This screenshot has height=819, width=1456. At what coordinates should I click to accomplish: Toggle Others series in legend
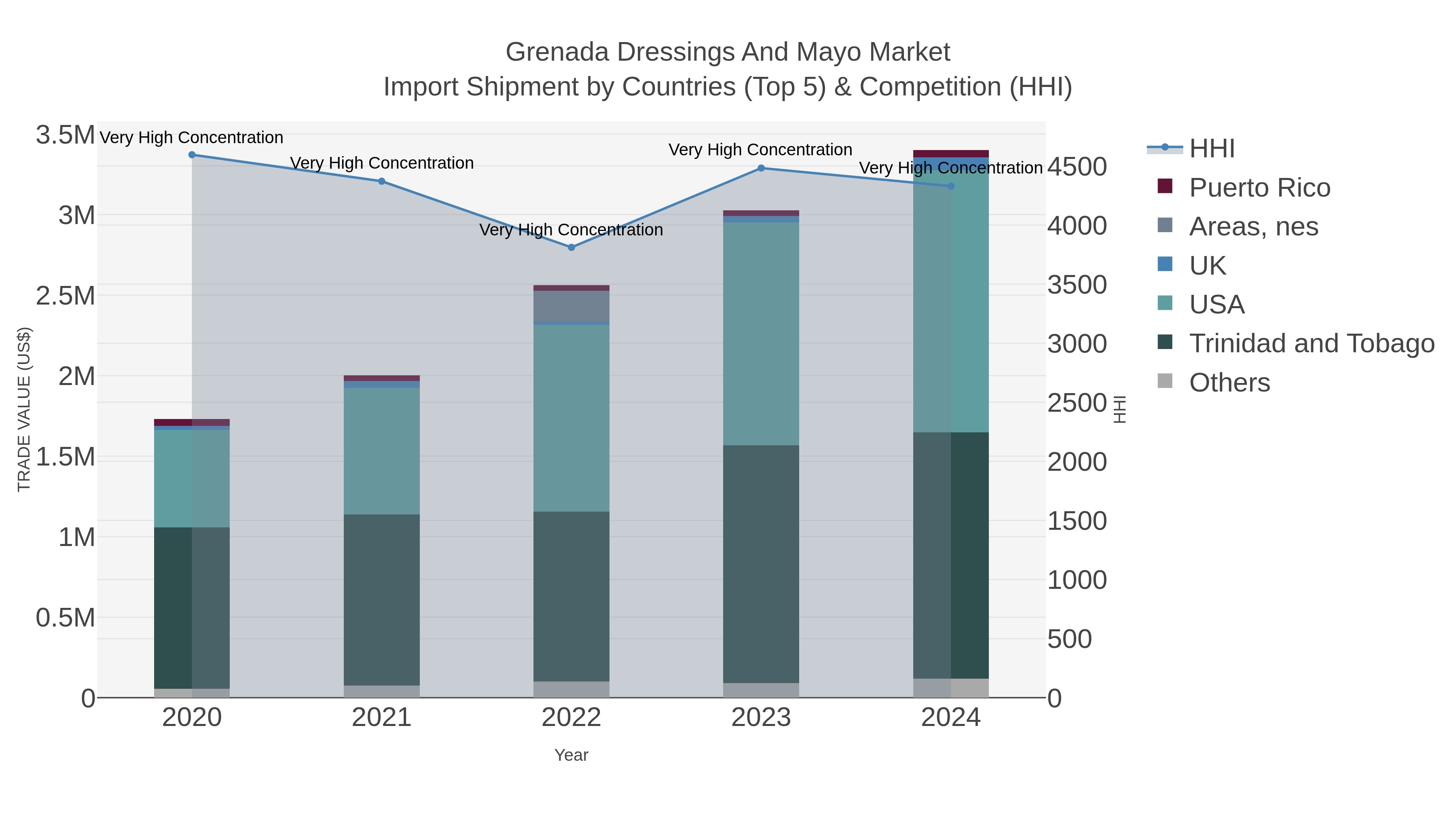tap(1213, 383)
